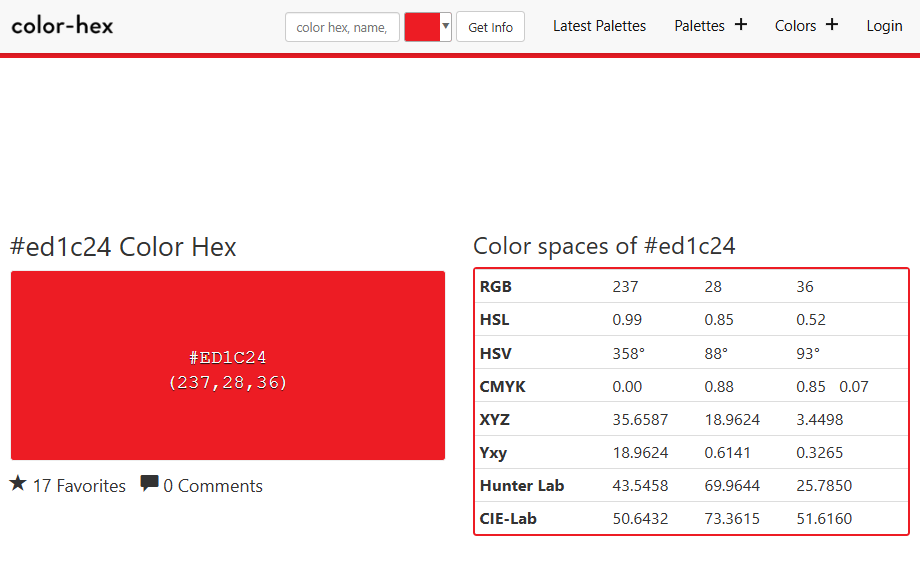Screen dimensions: 920x569
Task: Click the "Color spaces of #ed1c24" heading
Action: [x=604, y=246]
